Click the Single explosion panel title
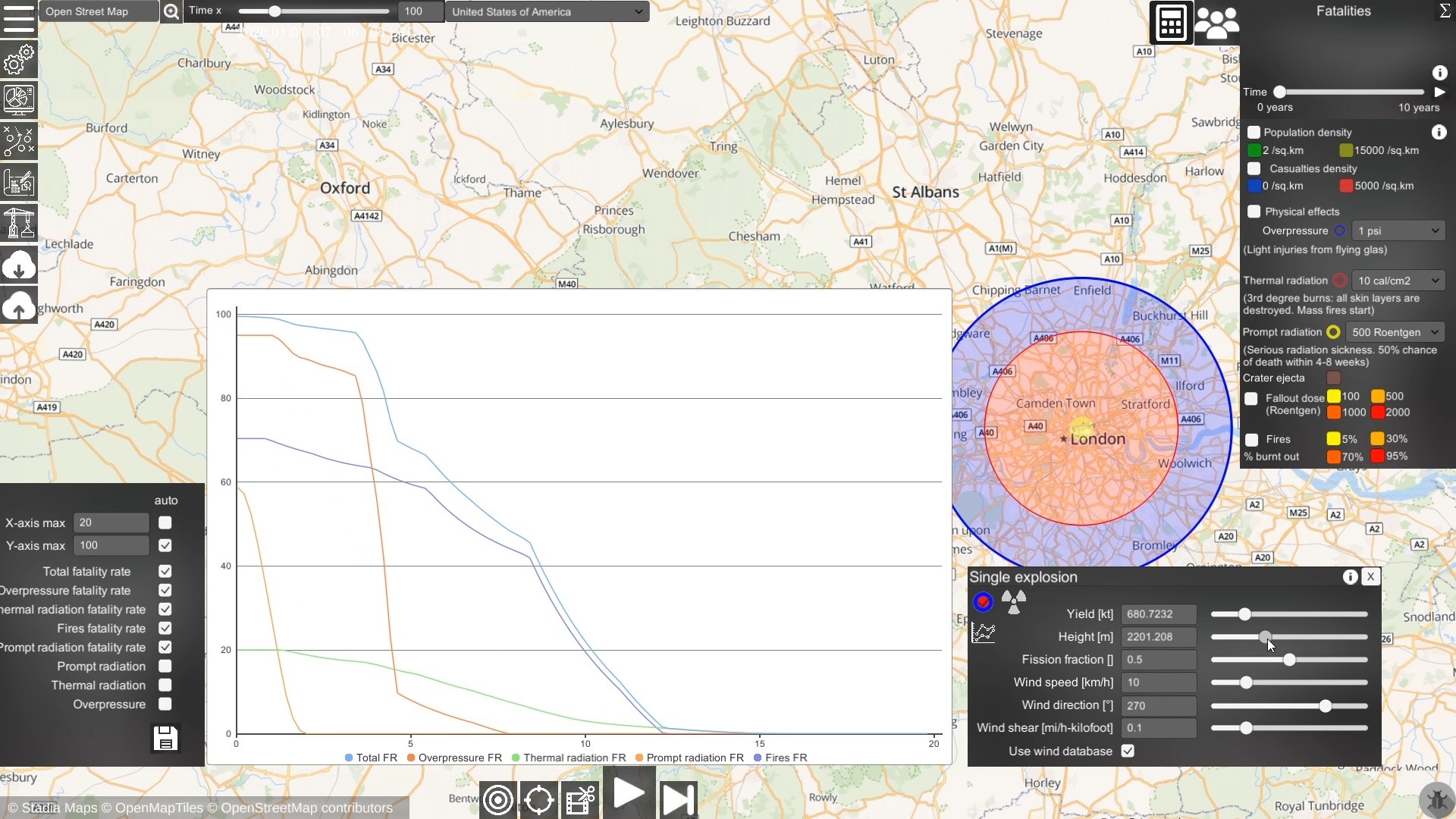1456x819 pixels. [x=1023, y=576]
